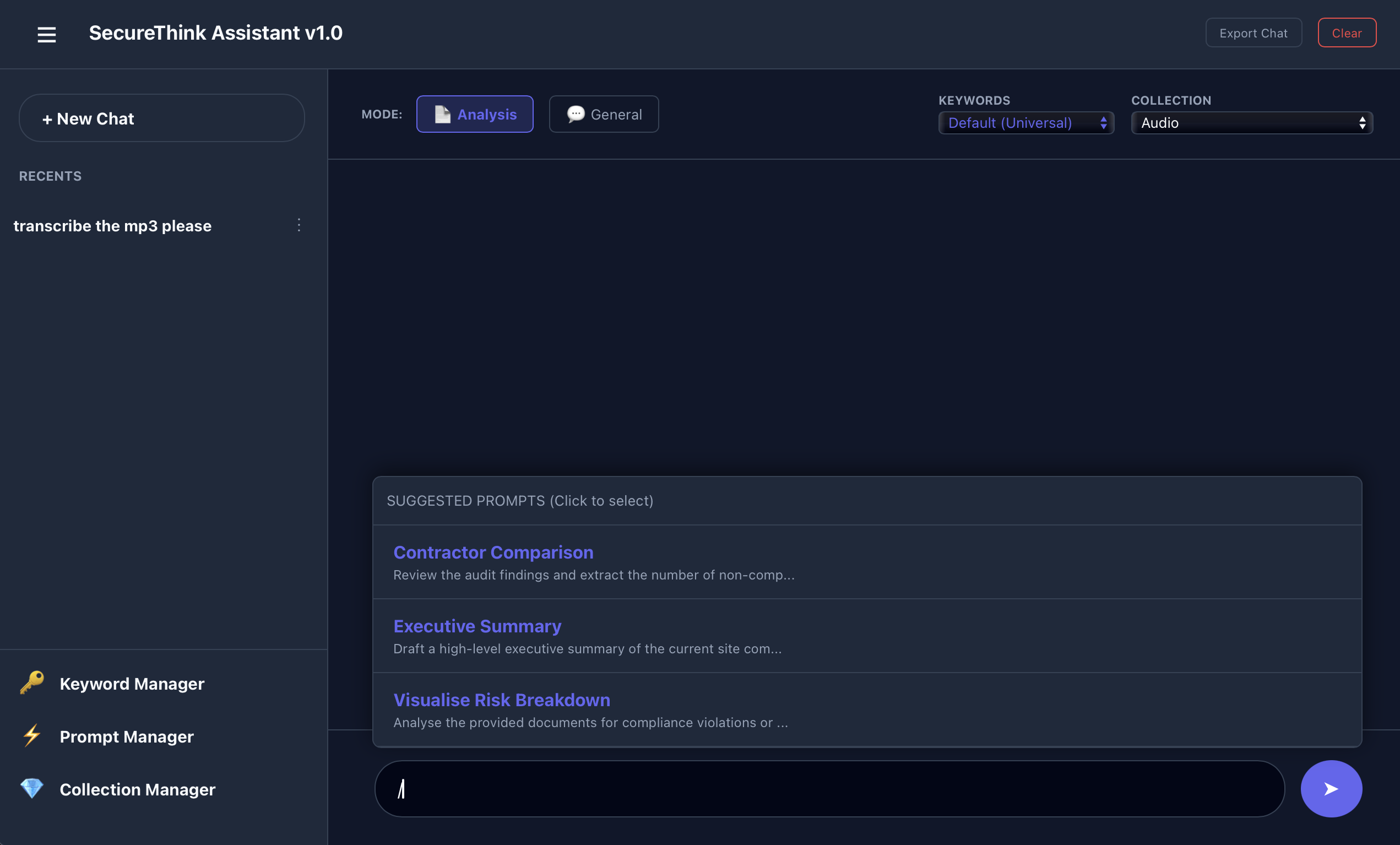The width and height of the screenshot is (1400, 845).
Task: Click the send arrow button
Action: click(1331, 788)
